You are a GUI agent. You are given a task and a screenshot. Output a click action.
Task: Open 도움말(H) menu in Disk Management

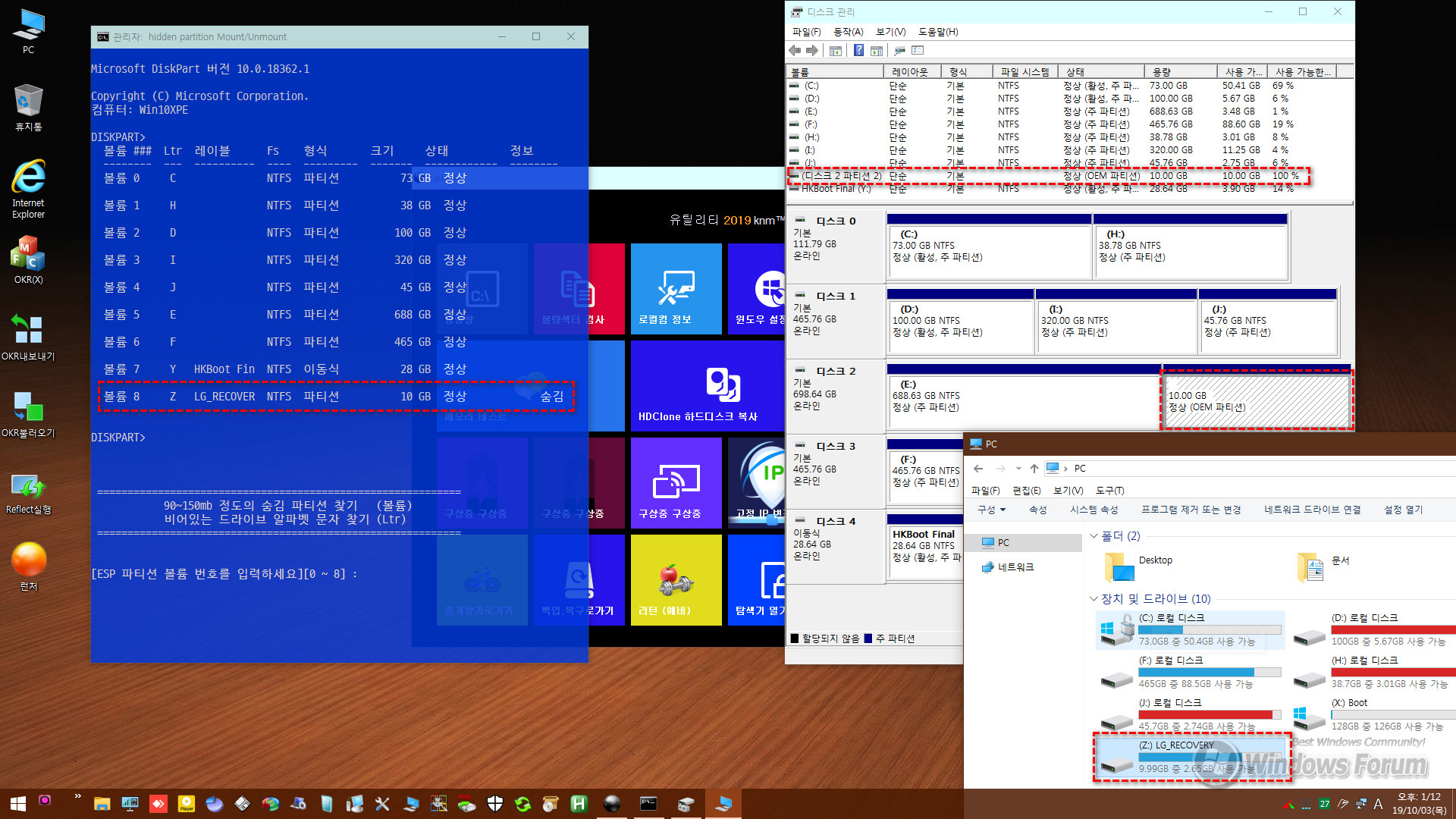click(x=938, y=32)
